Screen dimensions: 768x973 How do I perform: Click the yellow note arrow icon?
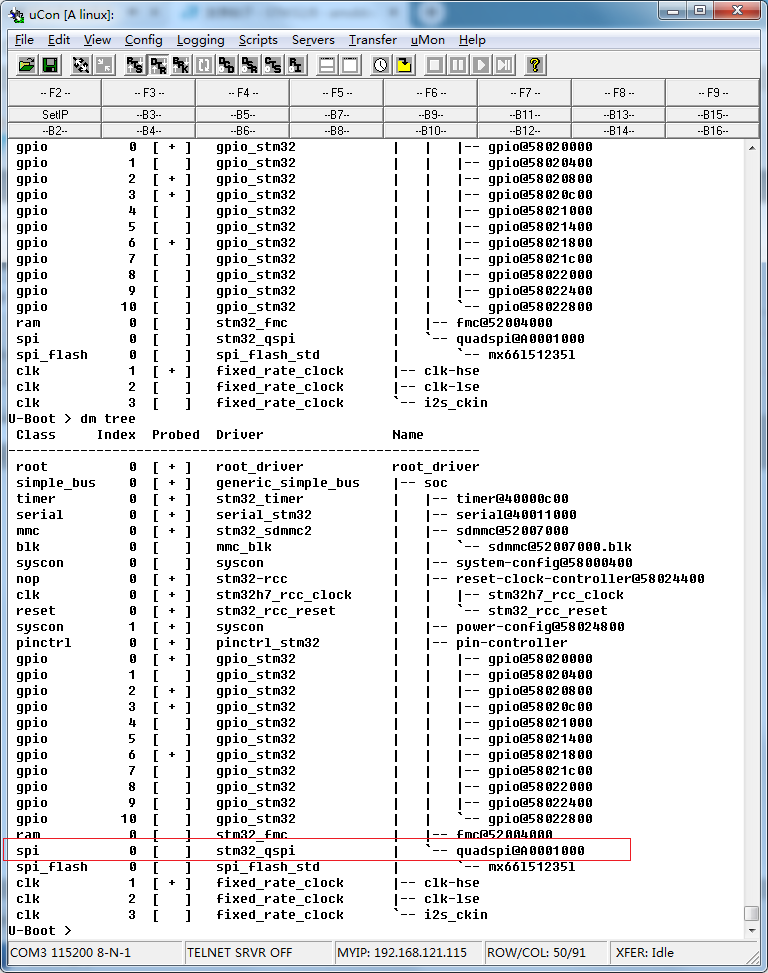coord(404,65)
